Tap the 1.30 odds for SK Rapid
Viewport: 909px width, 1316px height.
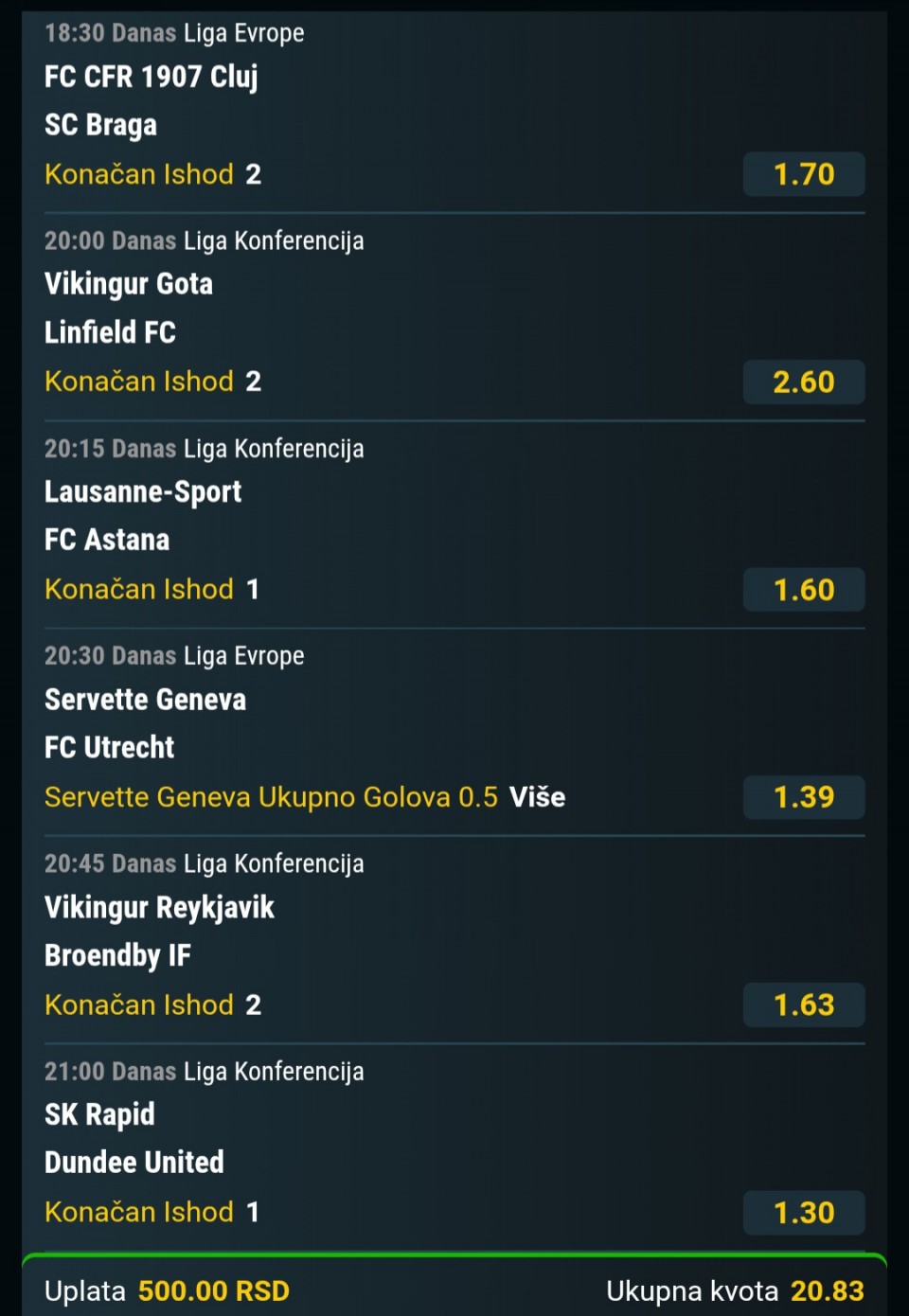pyautogui.click(x=804, y=1213)
